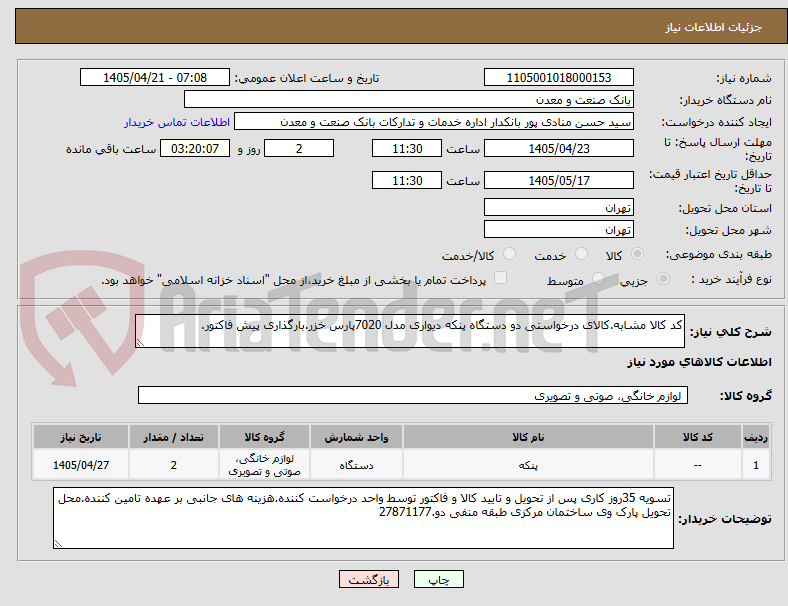Image resolution: width=788 pixels, height=606 pixels.
Task: Click the goods group field لوازم خانگی، صوتی و تصویری
Action: (413, 395)
